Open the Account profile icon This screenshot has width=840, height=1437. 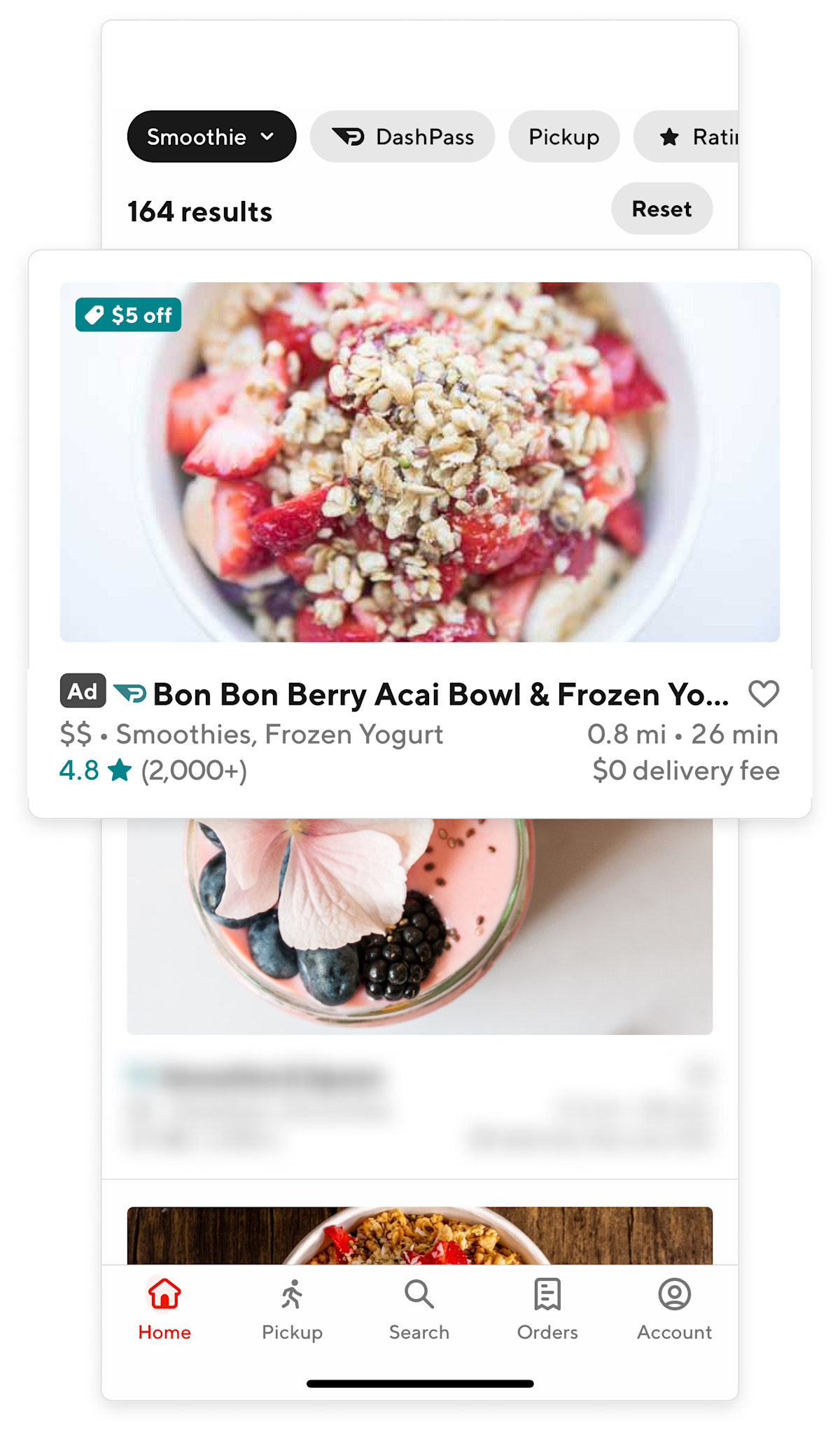674,1294
